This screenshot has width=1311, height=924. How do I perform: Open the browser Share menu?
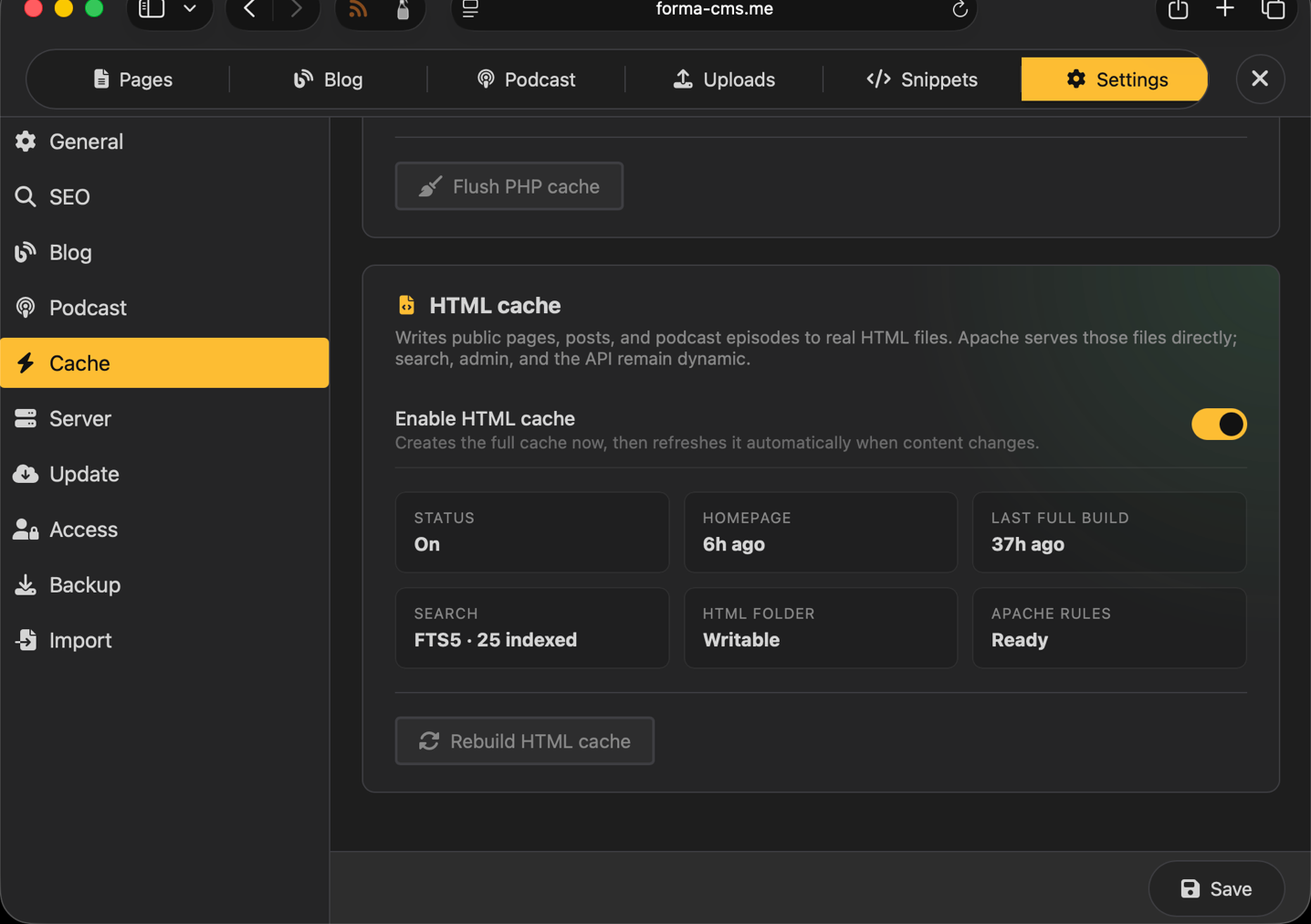(1178, 10)
